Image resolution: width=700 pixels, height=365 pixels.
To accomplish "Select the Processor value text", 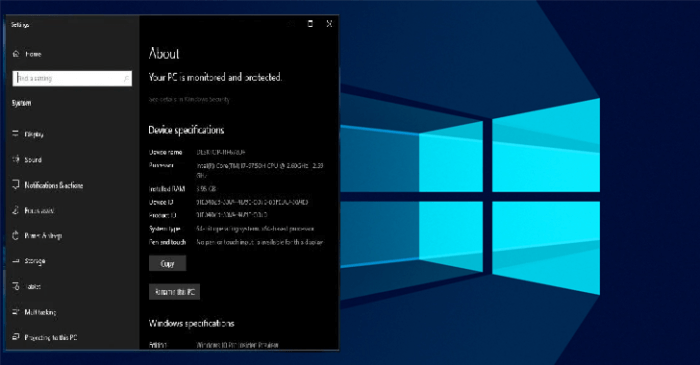I will coord(260,170).
